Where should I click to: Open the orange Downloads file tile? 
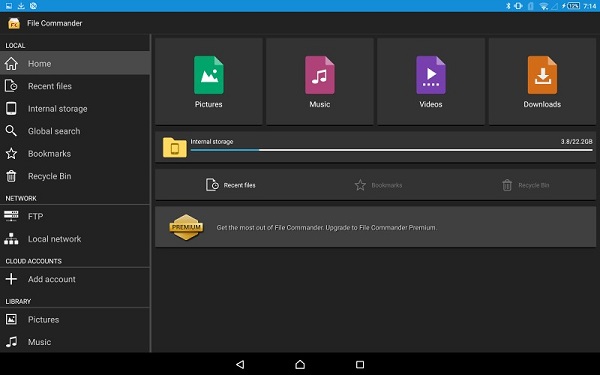pos(542,81)
